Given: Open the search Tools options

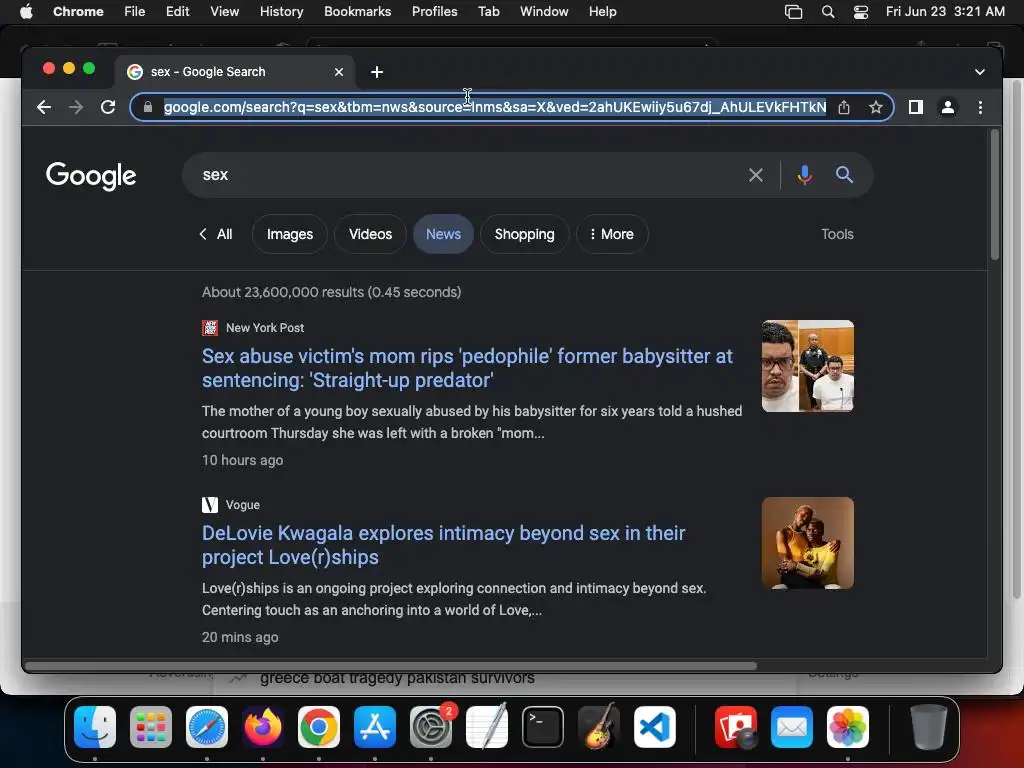Looking at the screenshot, I should pos(837,234).
